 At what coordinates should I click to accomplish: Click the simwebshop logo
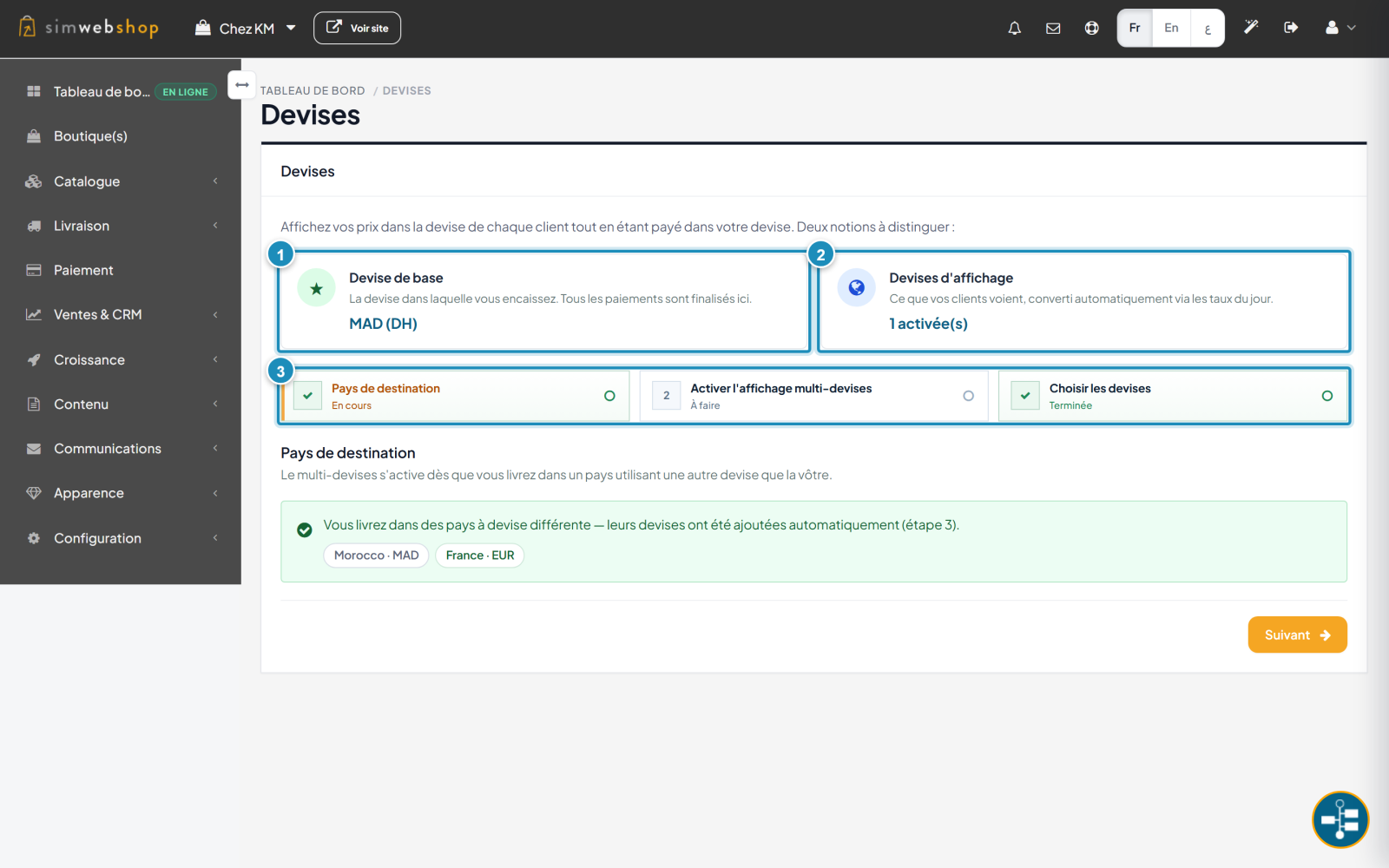pyautogui.click(x=89, y=28)
